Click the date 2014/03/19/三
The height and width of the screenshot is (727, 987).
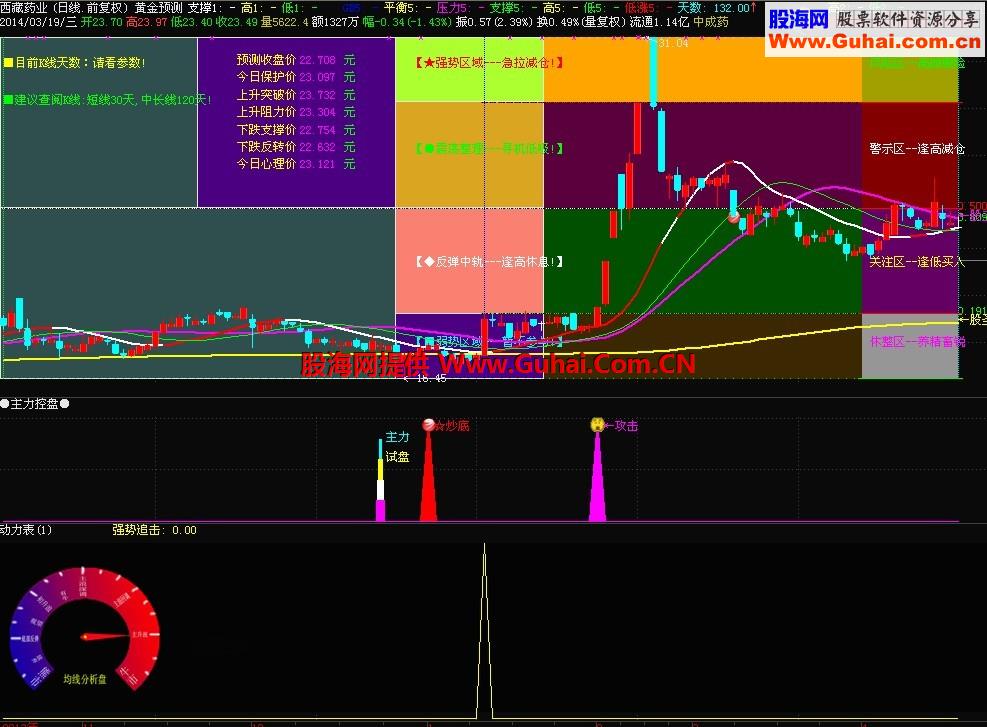(38, 22)
